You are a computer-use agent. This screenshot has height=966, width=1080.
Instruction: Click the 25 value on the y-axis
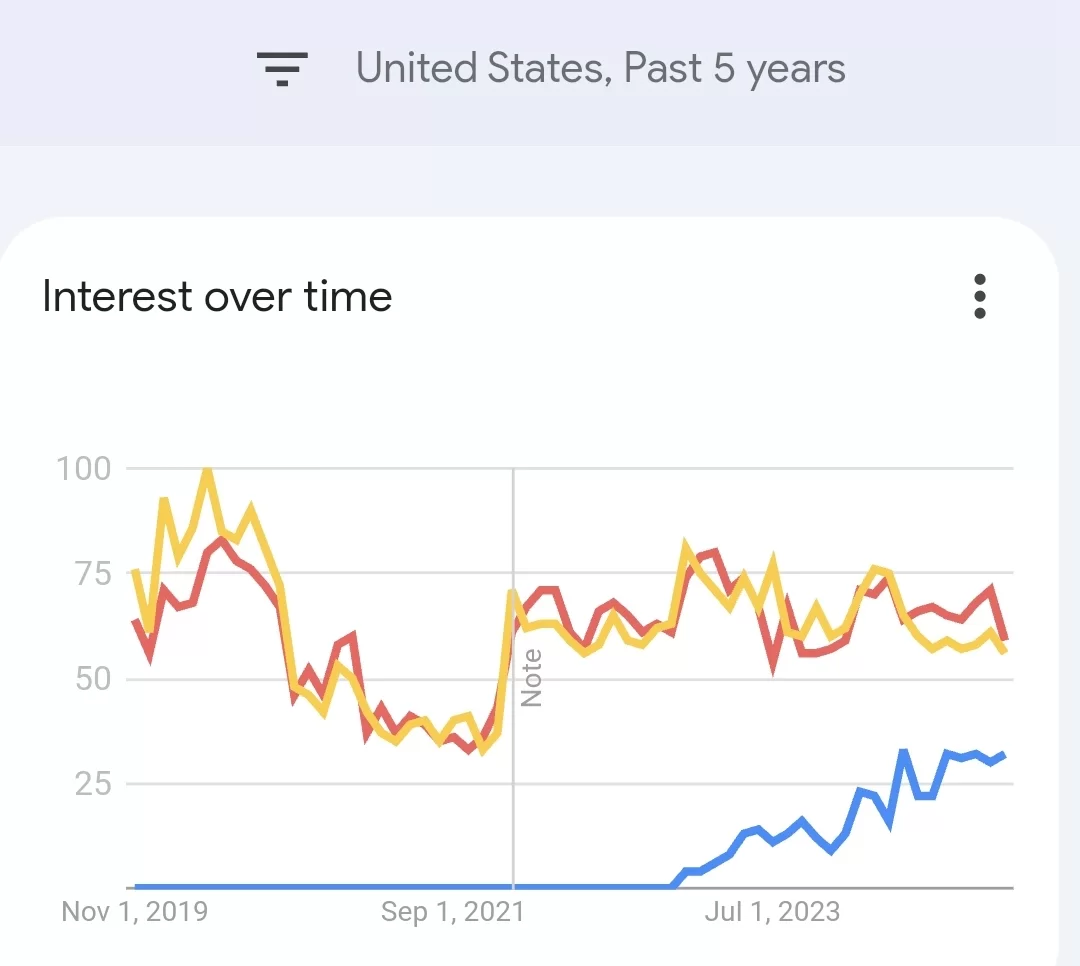click(93, 784)
